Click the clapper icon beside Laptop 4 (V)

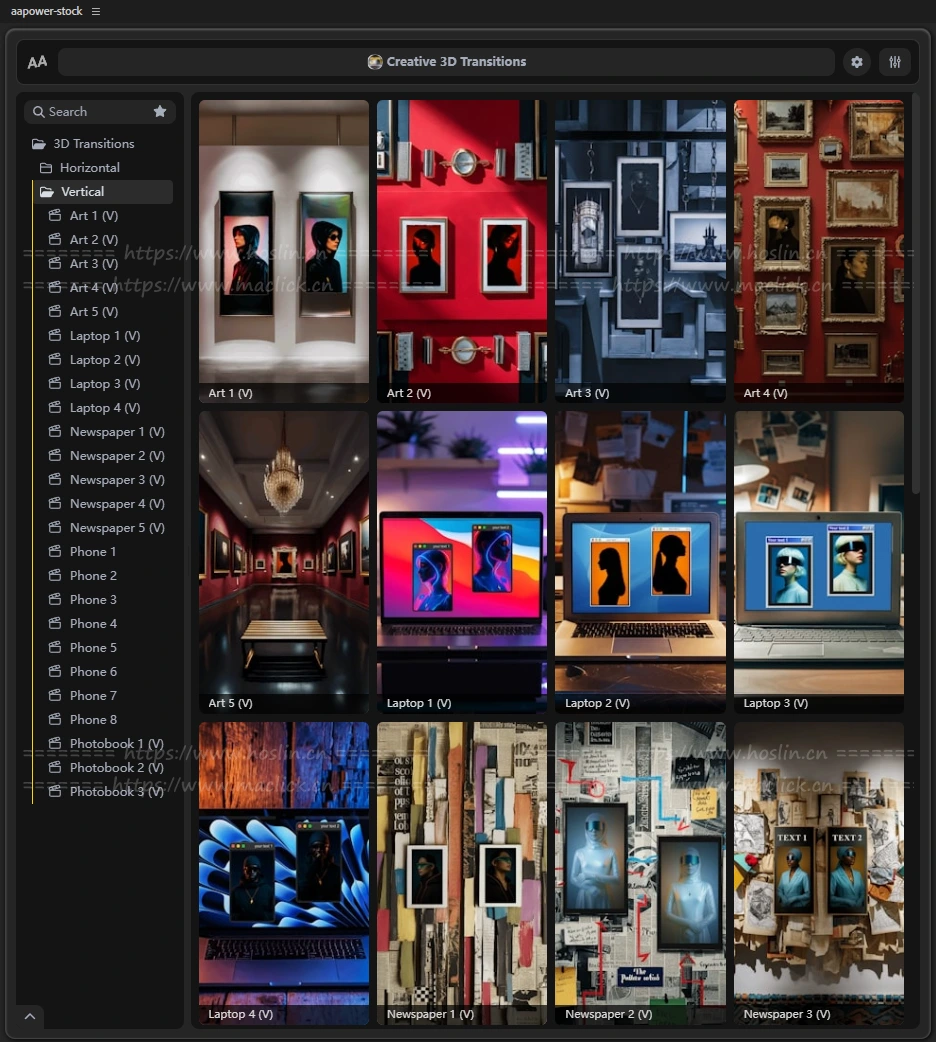[55, 407]
